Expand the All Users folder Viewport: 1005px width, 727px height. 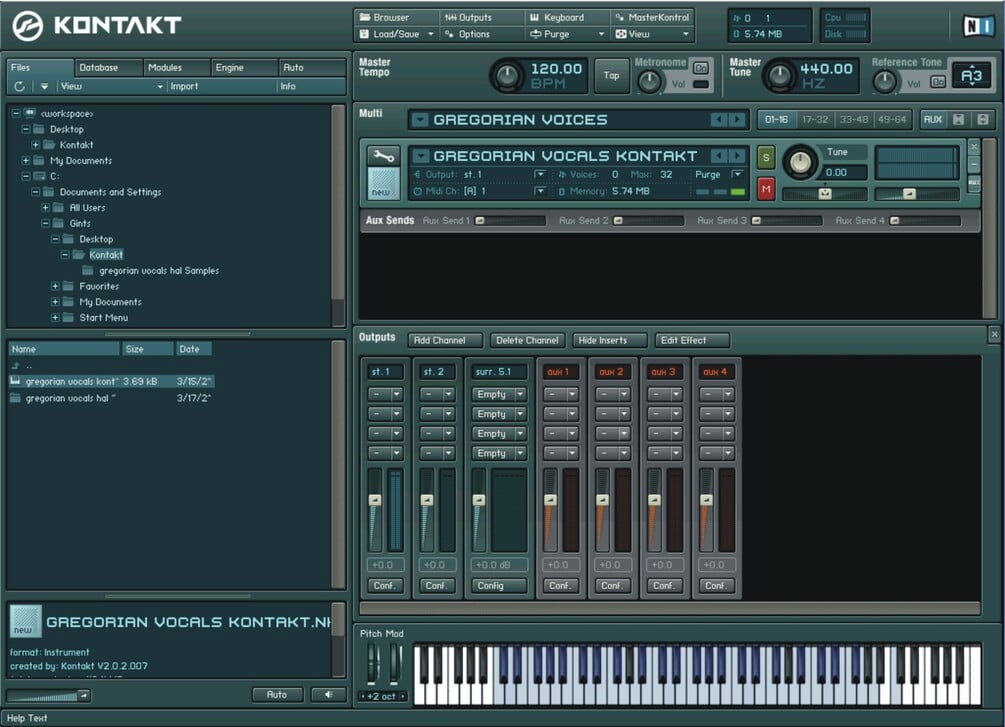45,207
